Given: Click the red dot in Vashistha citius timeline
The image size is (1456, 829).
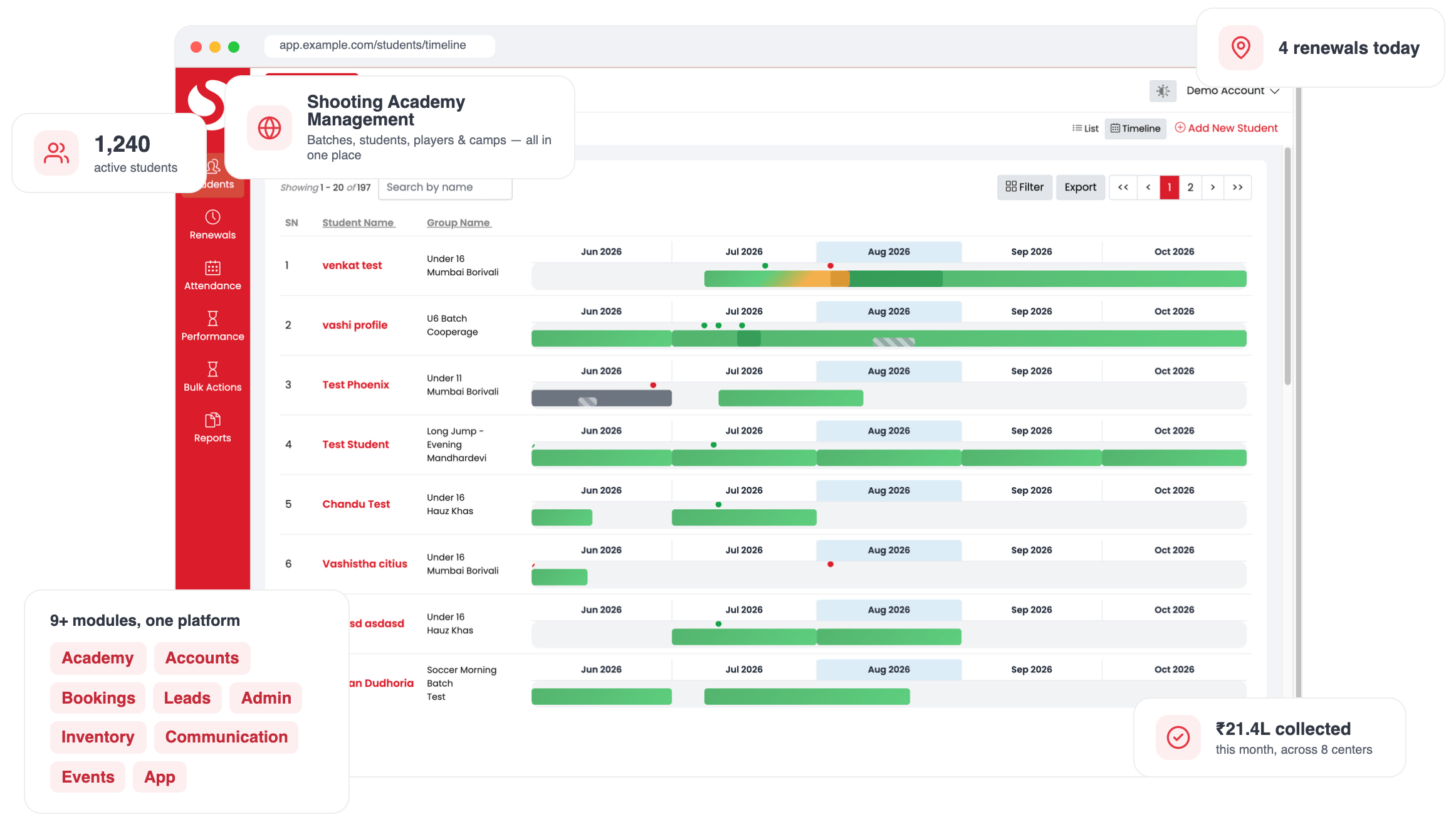Looking at the screenshot, I should click(x=830, y=564).
